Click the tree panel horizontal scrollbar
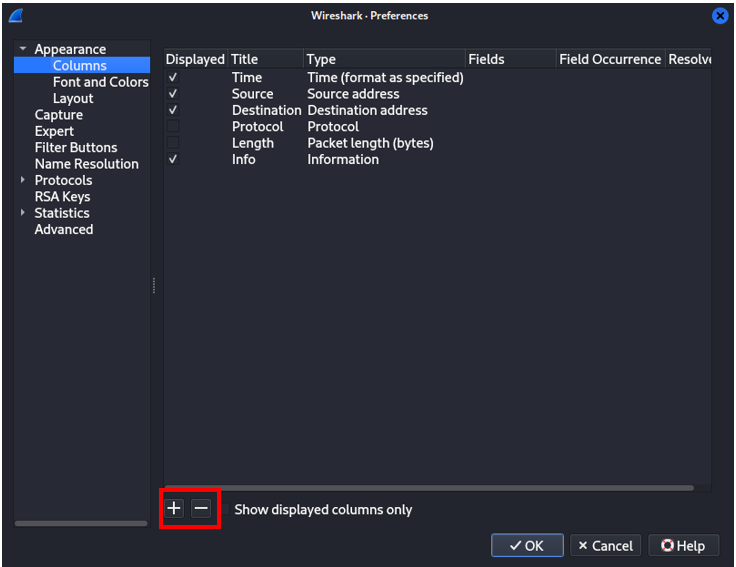 pyautogui.click(x=81, y=523)
